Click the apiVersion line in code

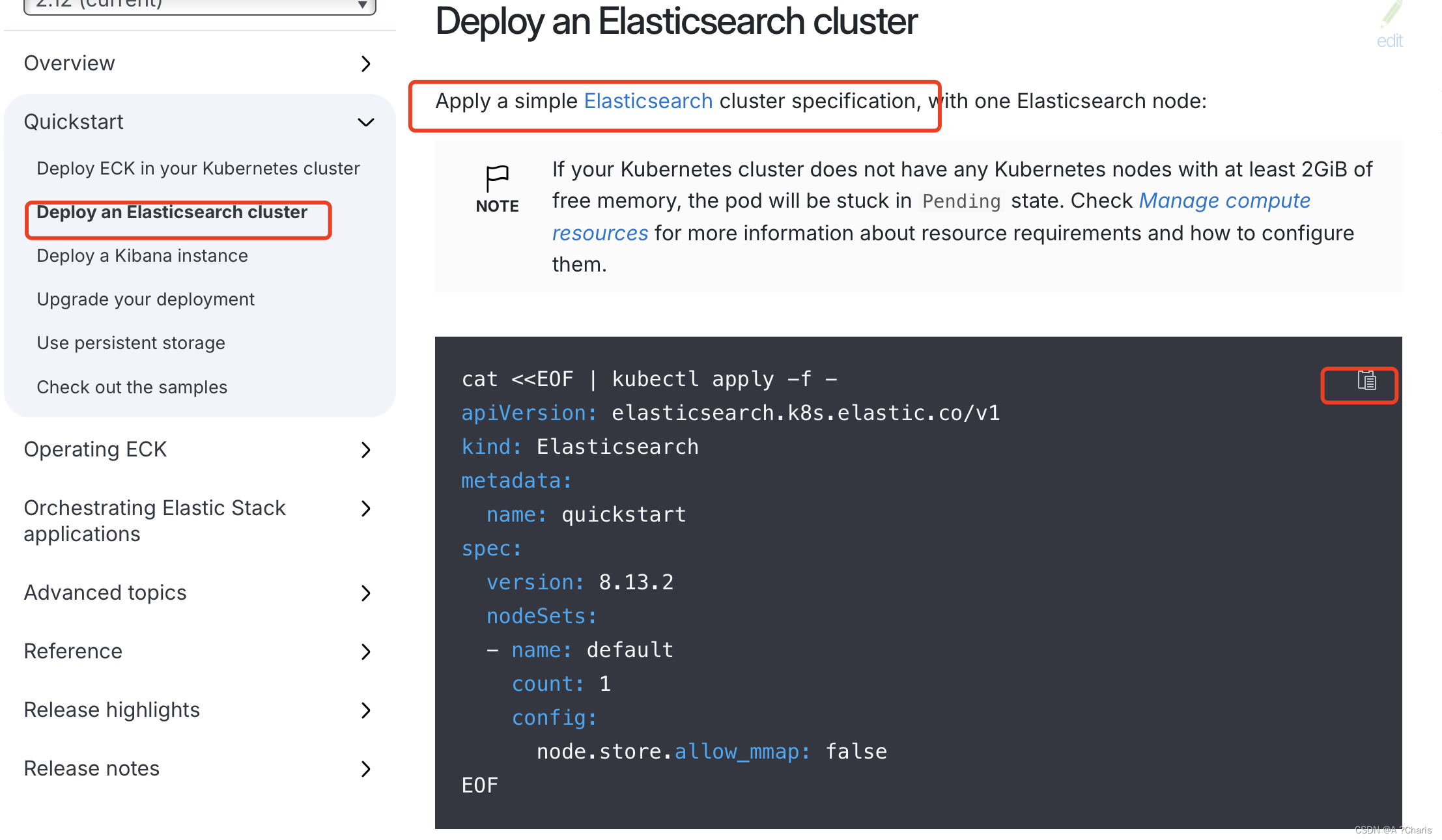731,413
